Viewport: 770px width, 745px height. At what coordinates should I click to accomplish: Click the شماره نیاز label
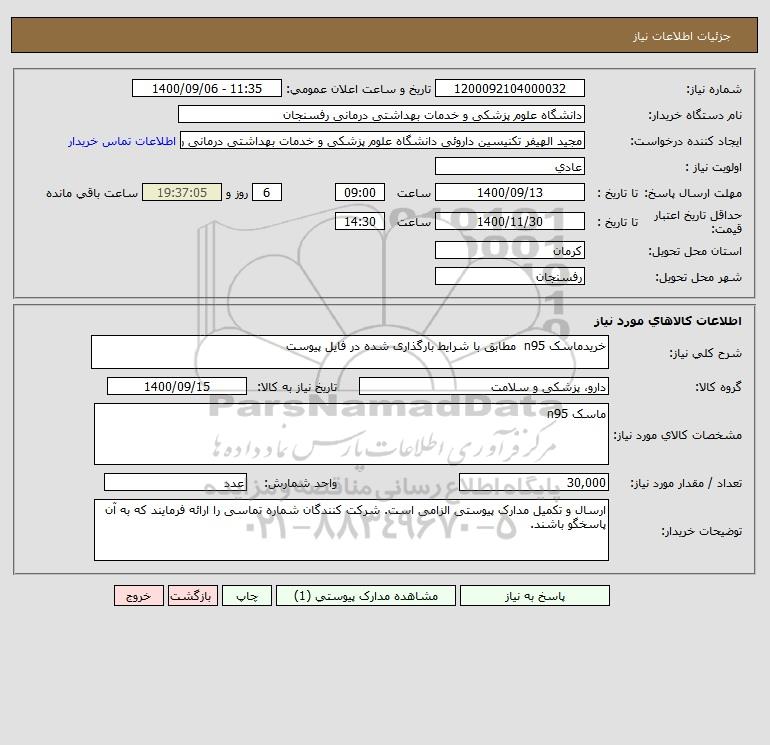coord(714,89)
